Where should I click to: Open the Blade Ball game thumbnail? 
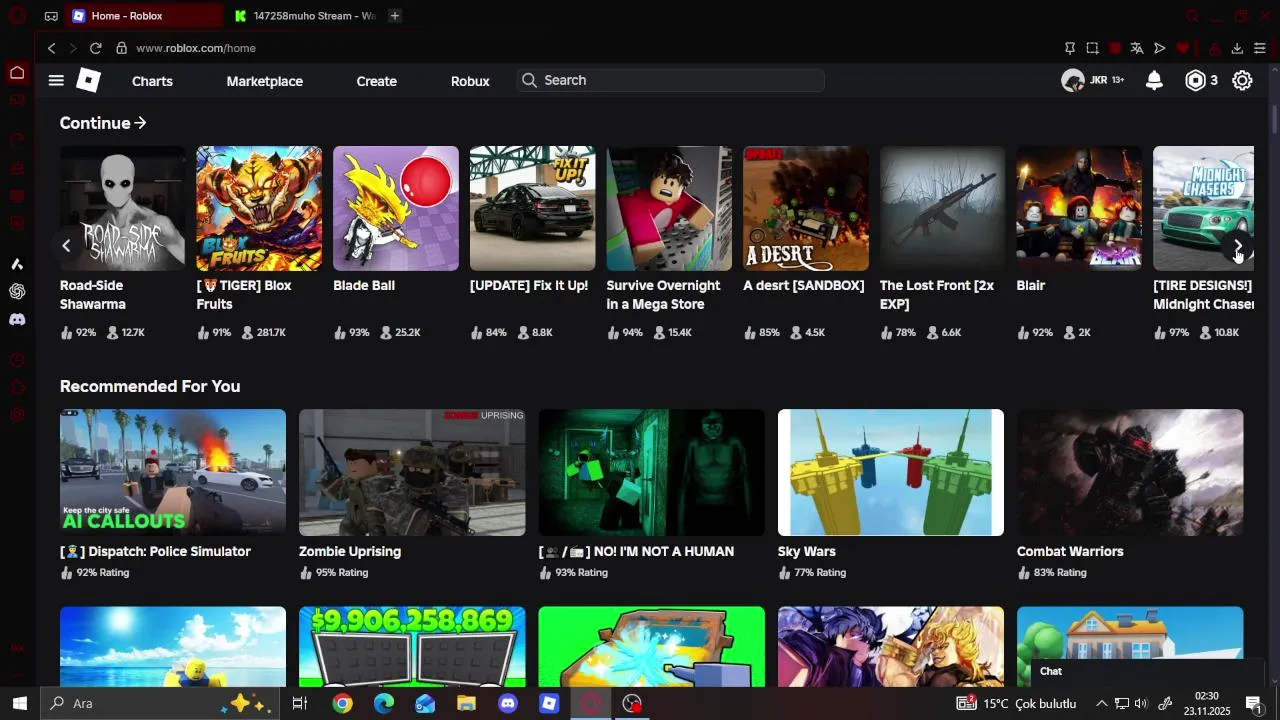[x=396, y=208]
